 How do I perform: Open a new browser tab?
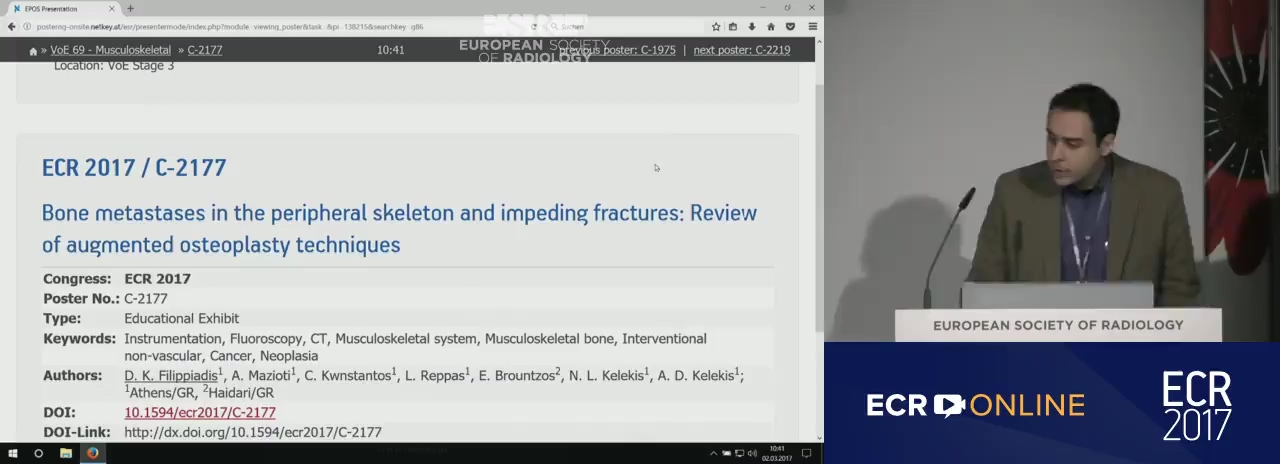[x=130, y=8]
